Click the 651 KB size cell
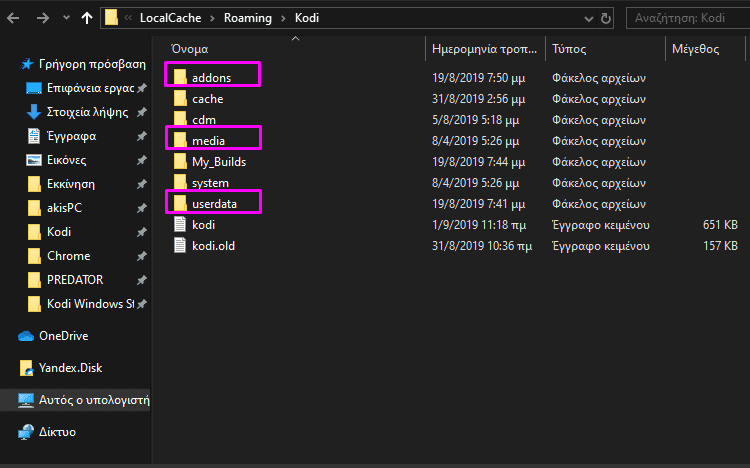This screenshot has width=750, height=468. tap(720, 225)
